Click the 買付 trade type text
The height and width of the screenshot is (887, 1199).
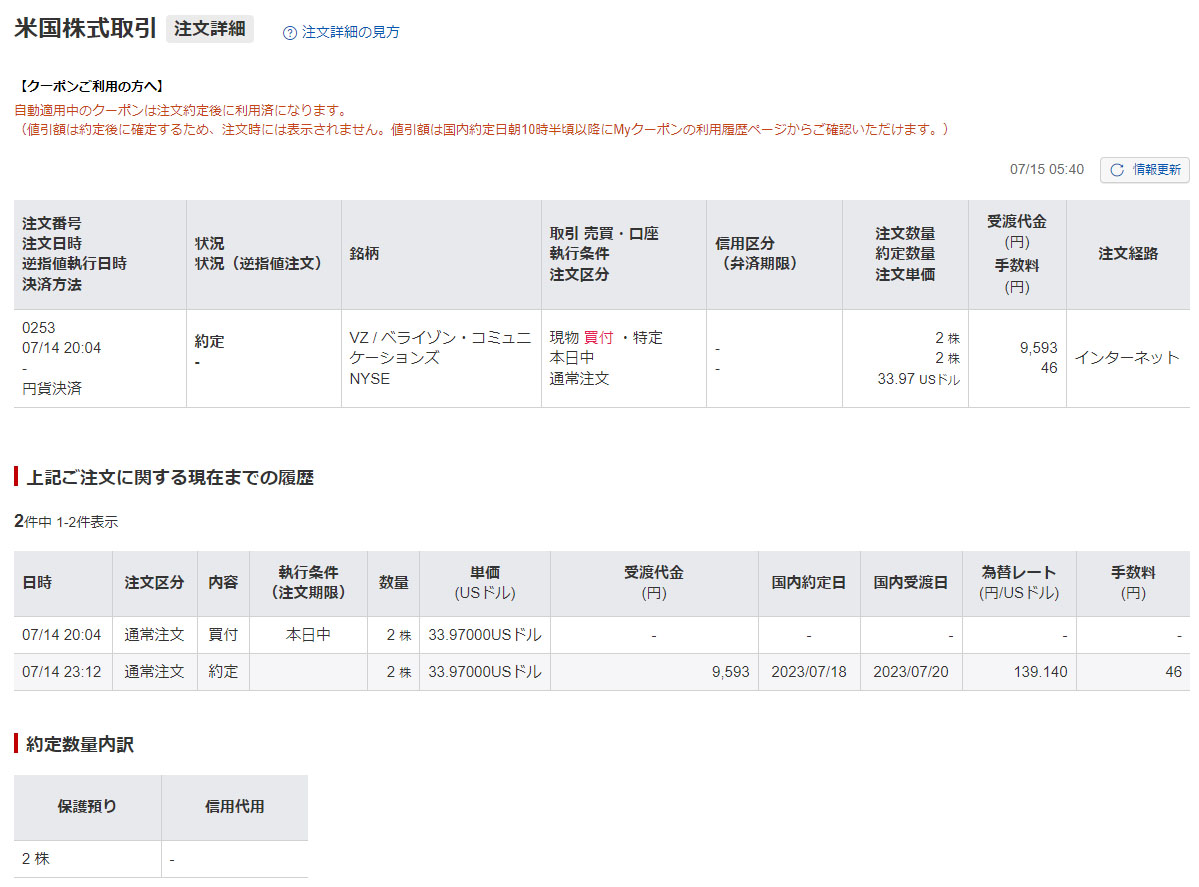pyautogui.click(x=598, y=338)
